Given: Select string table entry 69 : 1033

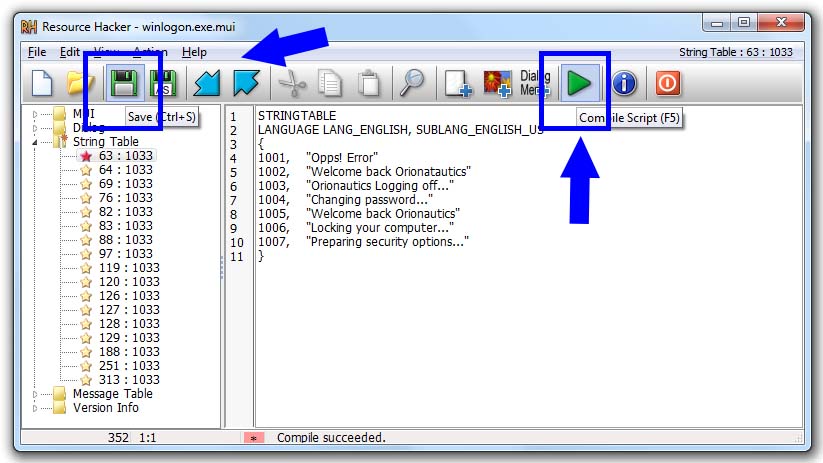Looking at the screenshot, I should click(125, 184).
